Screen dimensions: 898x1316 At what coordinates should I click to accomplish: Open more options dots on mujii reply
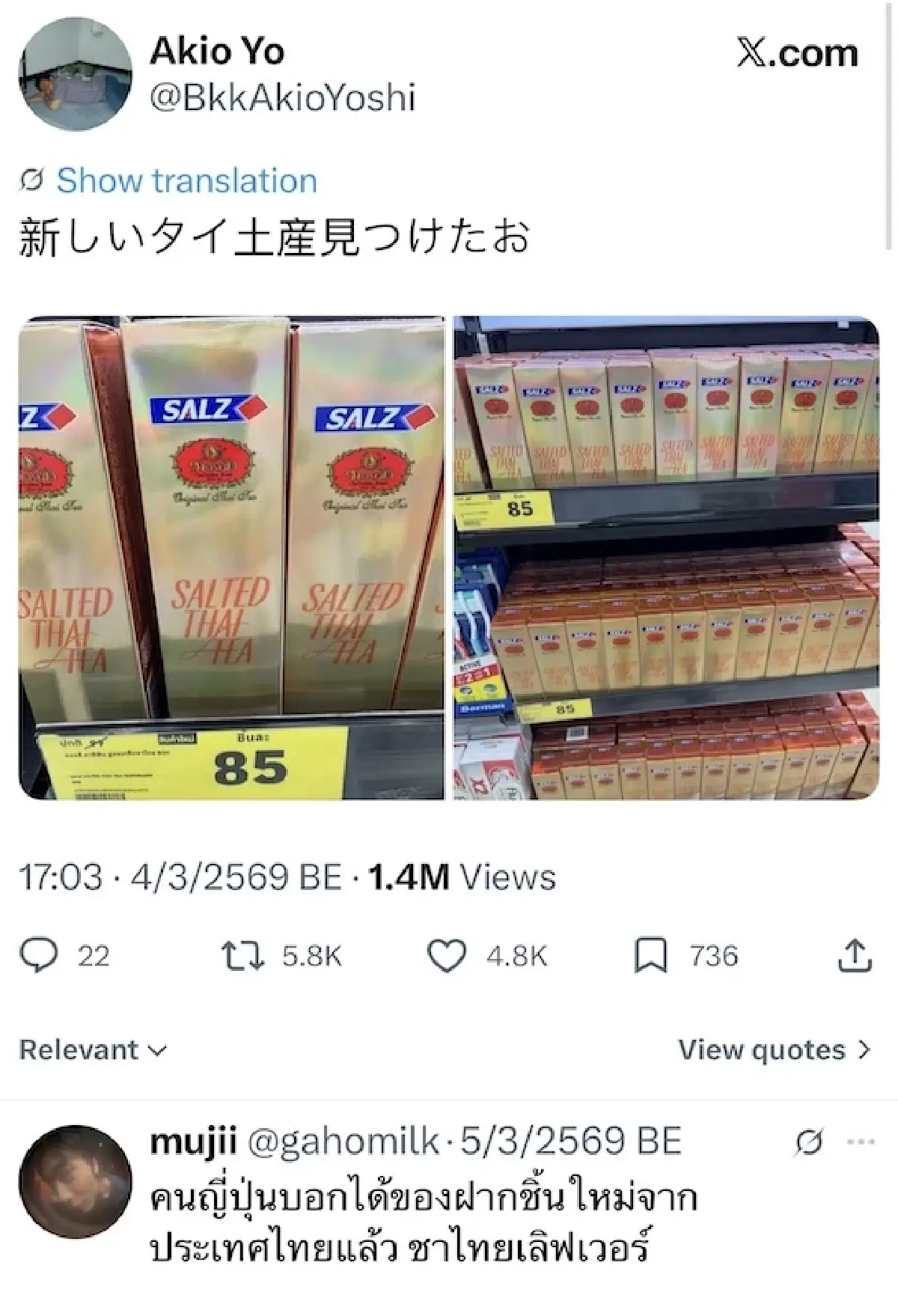click(861, 1142)
